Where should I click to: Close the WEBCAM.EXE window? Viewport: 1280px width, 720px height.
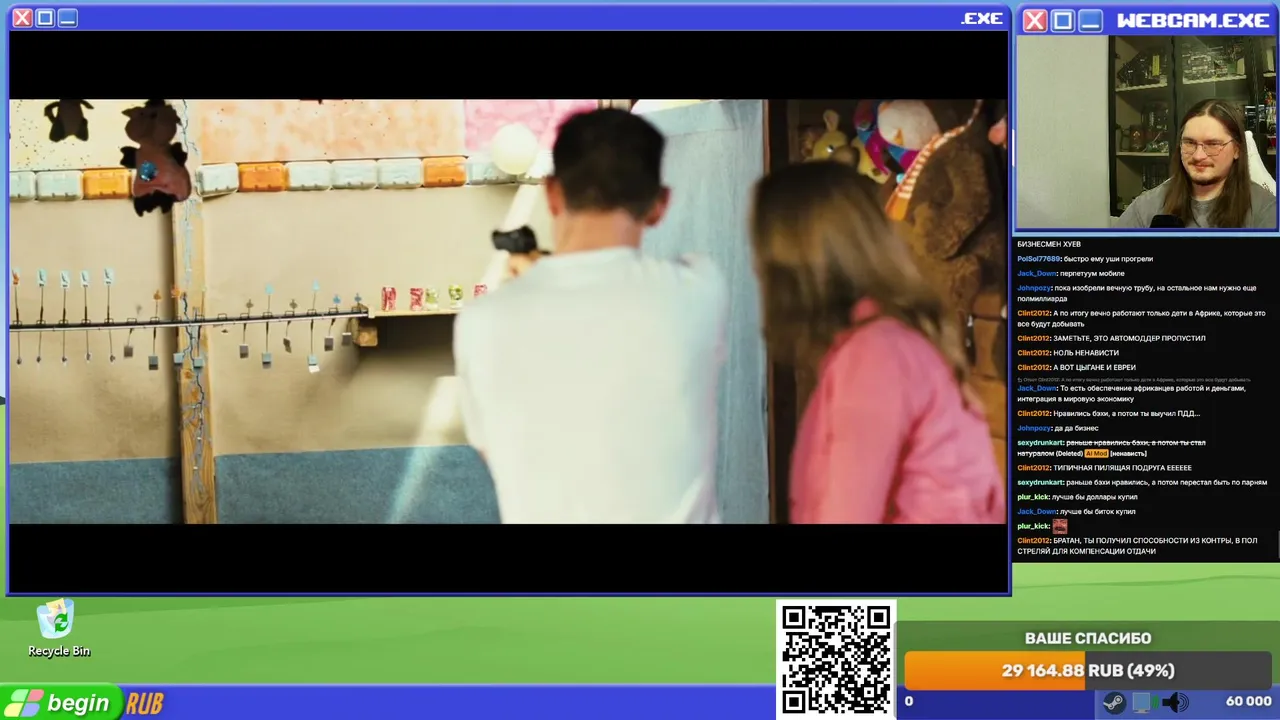1035,20
